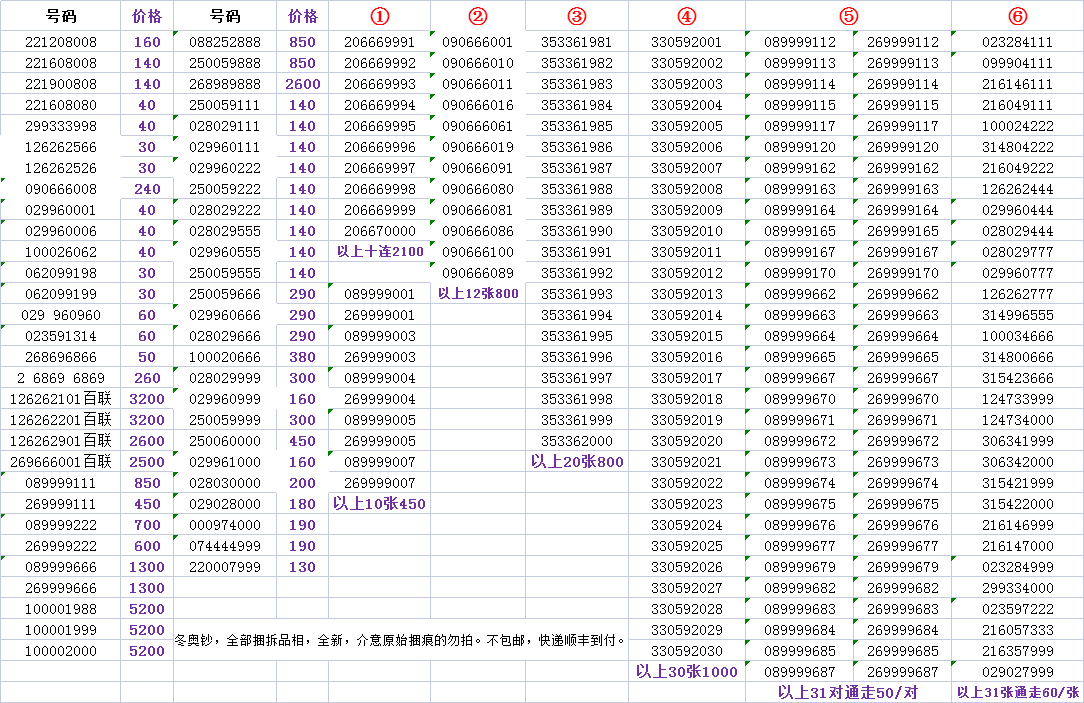The height and width of the screenshot is (703, 1084).
Task: Click the note 以上30张1000
Action: (x=686, y=672)
